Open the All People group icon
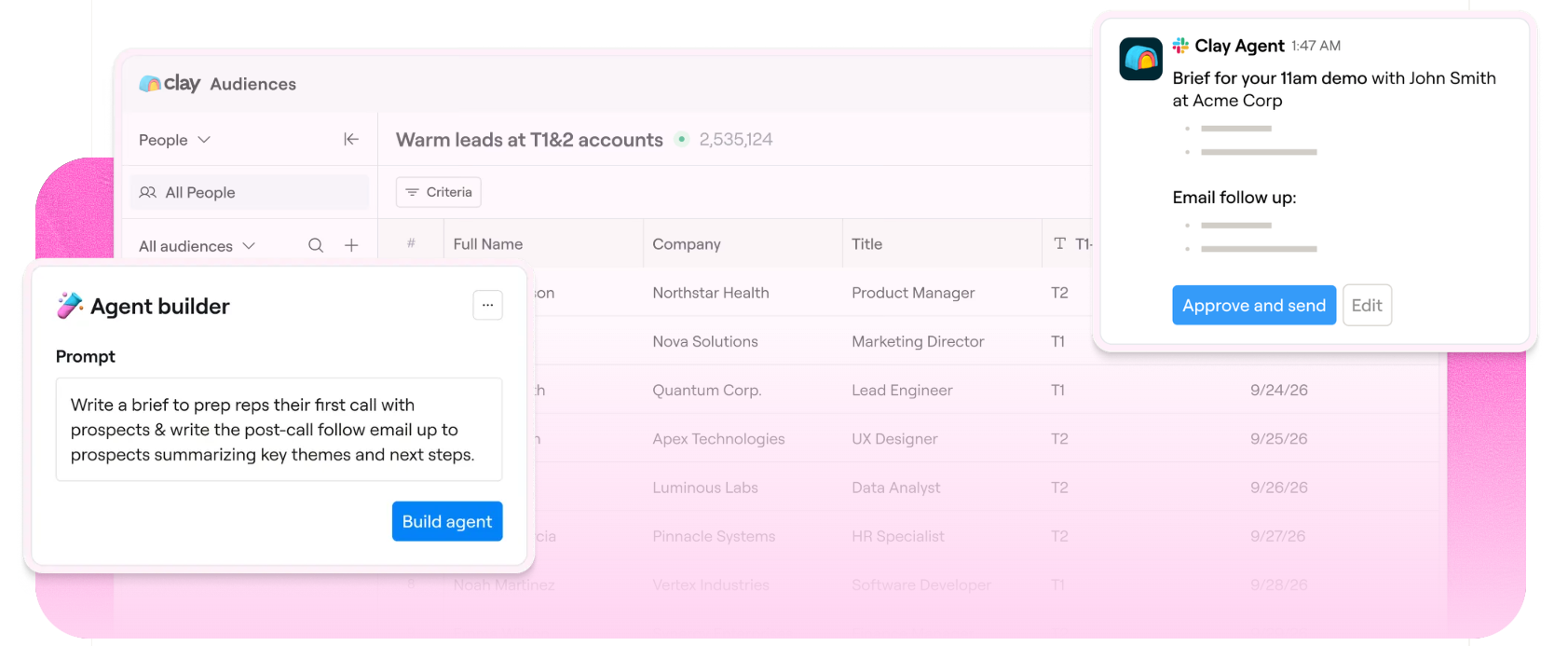Viewport: 1568px width, 646px height. pos(147,192)
